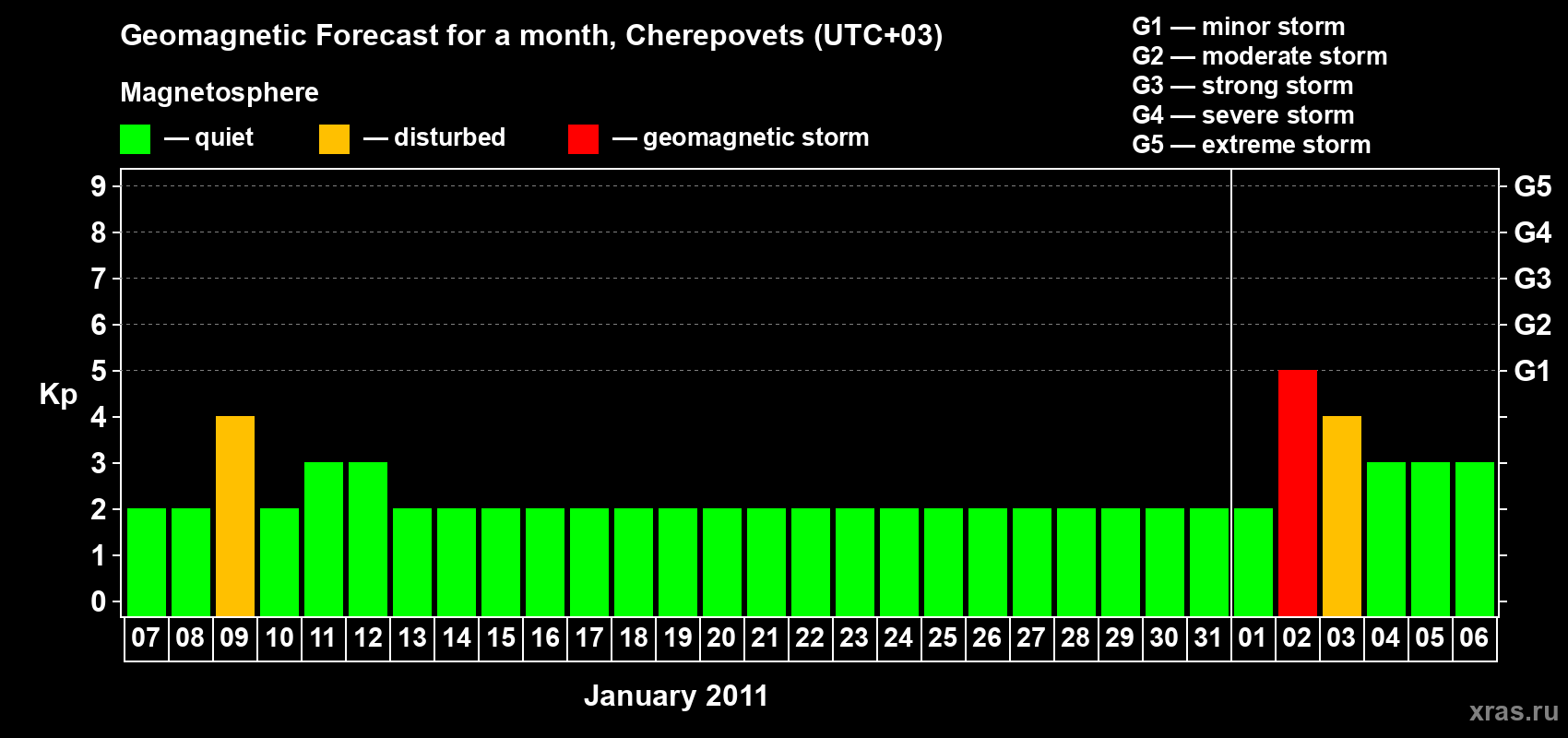Click the G3 label on right axis
Screen dimensions: 1568x738
[x=1532, y=279]
